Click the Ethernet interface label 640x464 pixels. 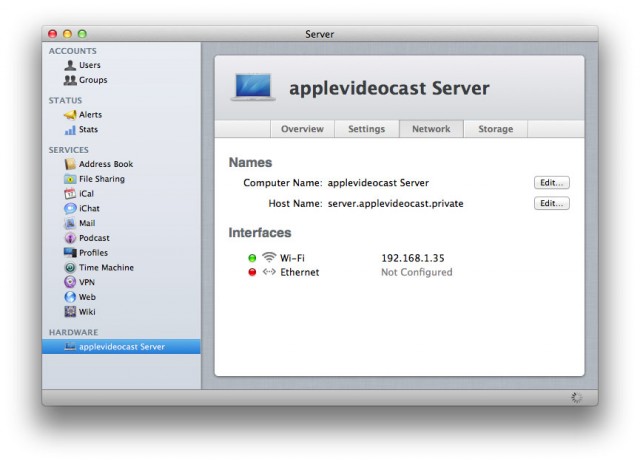[300, 272]
